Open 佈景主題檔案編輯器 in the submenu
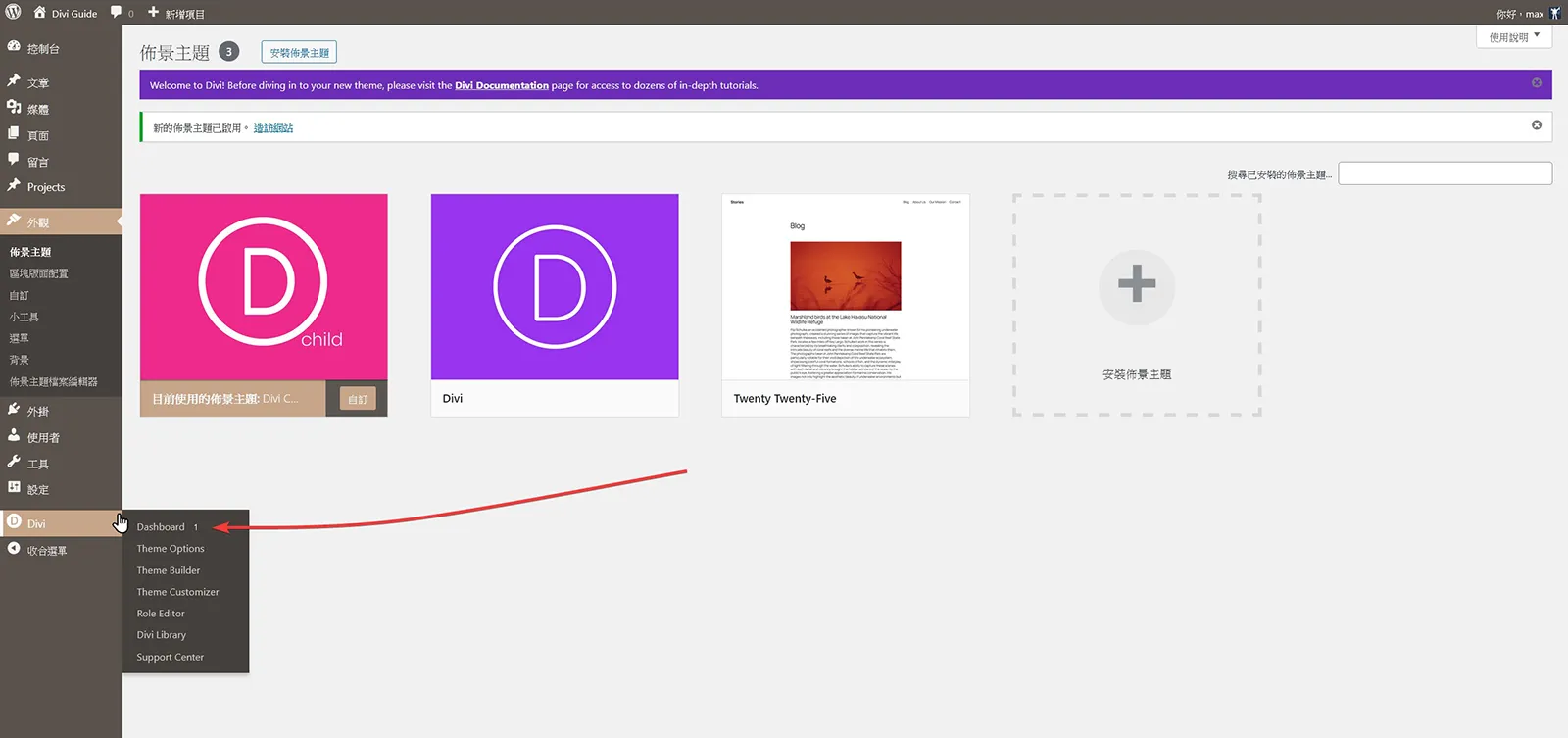This screenshot has width=1568, height=738. click(x=54, y=381)
